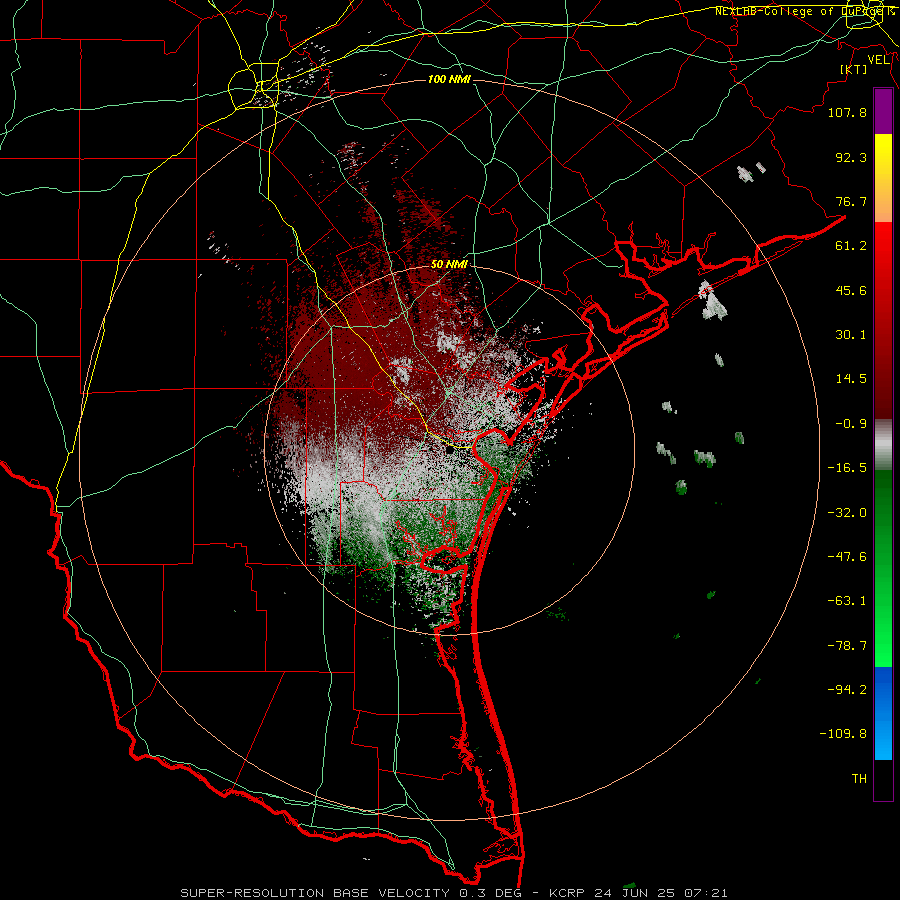This screenshot has height=900, width=900.
Task: Click the 100 NMI range ring label
Action: click(449, 79)
